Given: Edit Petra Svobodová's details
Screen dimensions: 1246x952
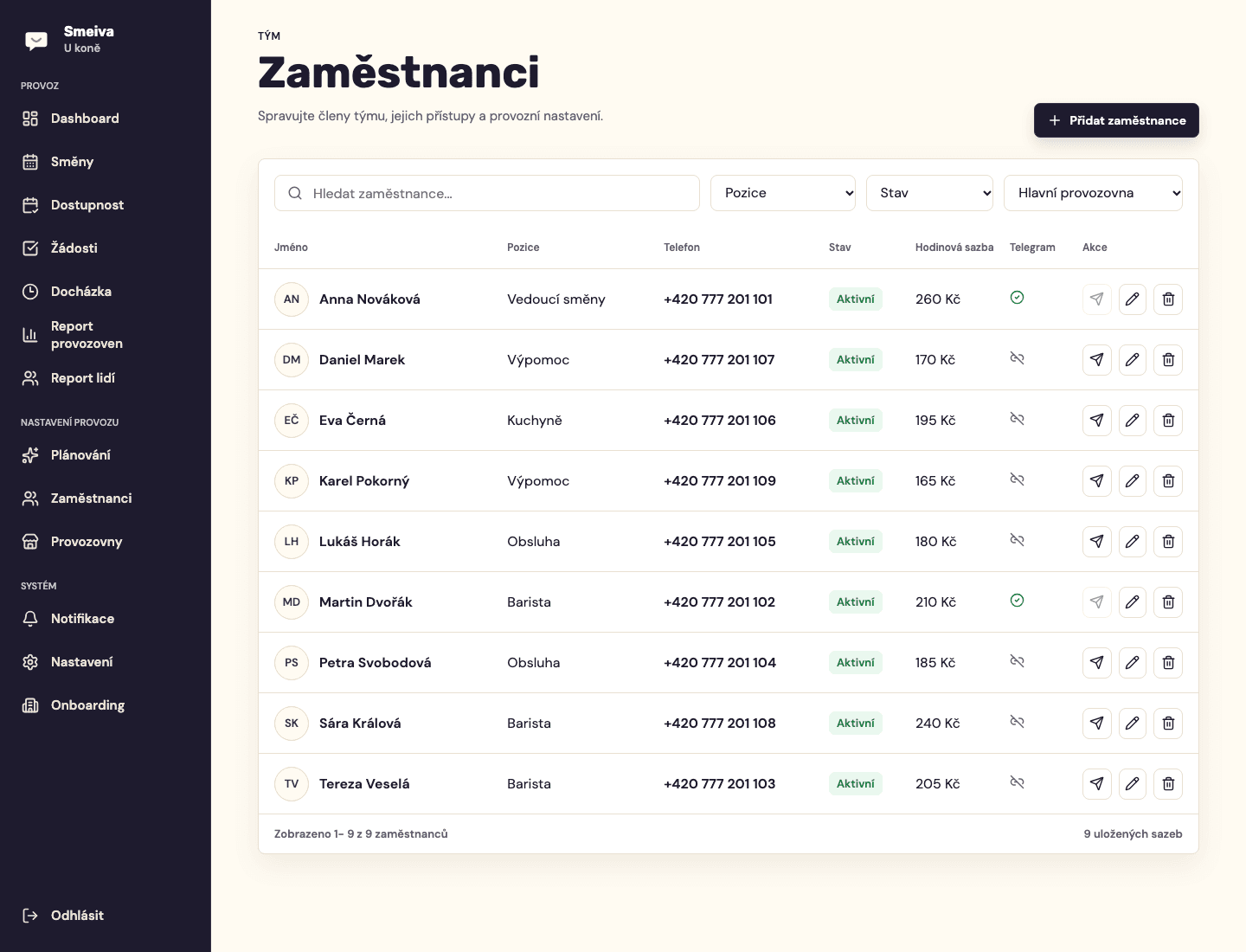Looking at the screenshot, I should (1132, 663).
